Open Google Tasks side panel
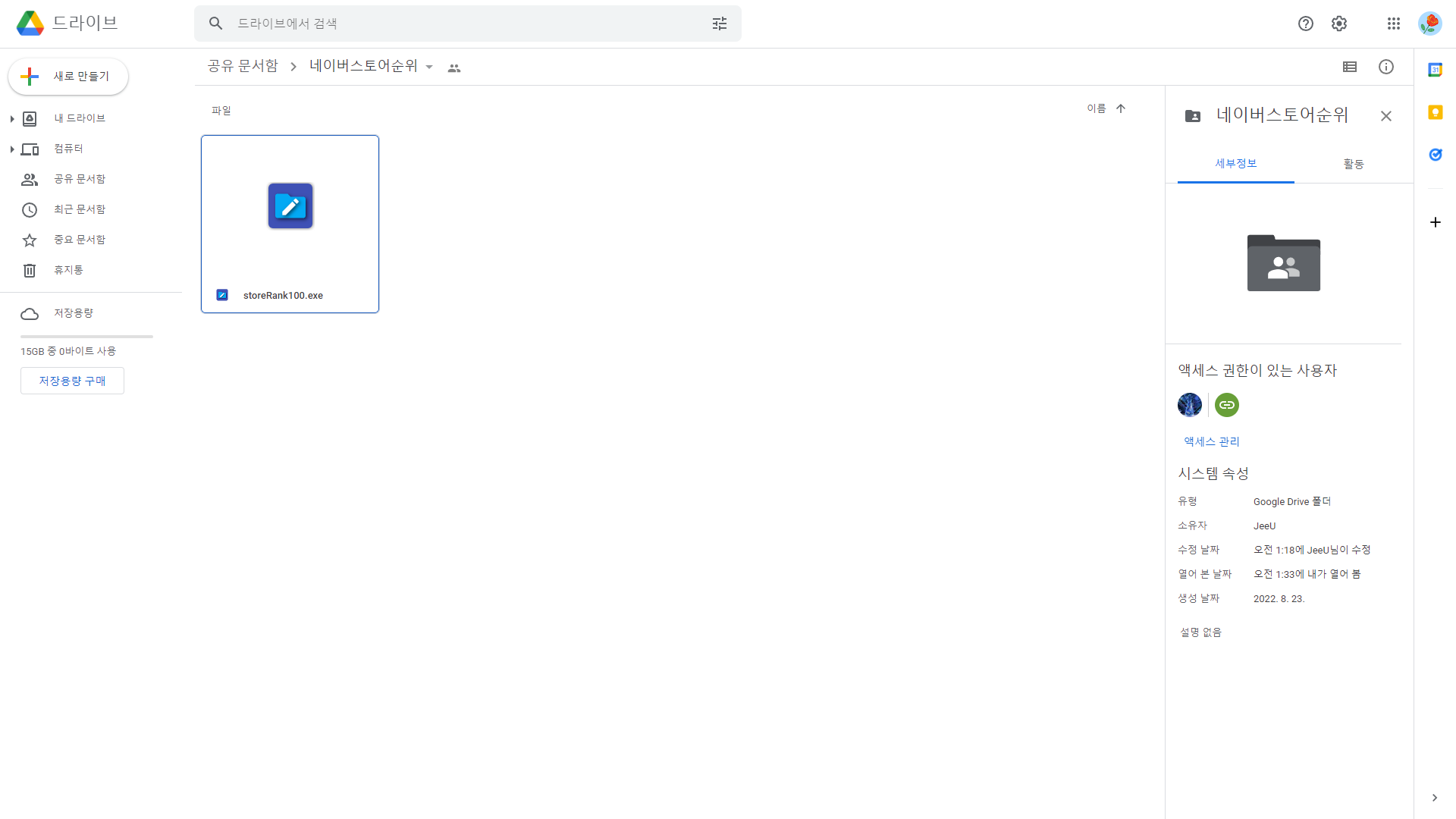 point(1435,155)
